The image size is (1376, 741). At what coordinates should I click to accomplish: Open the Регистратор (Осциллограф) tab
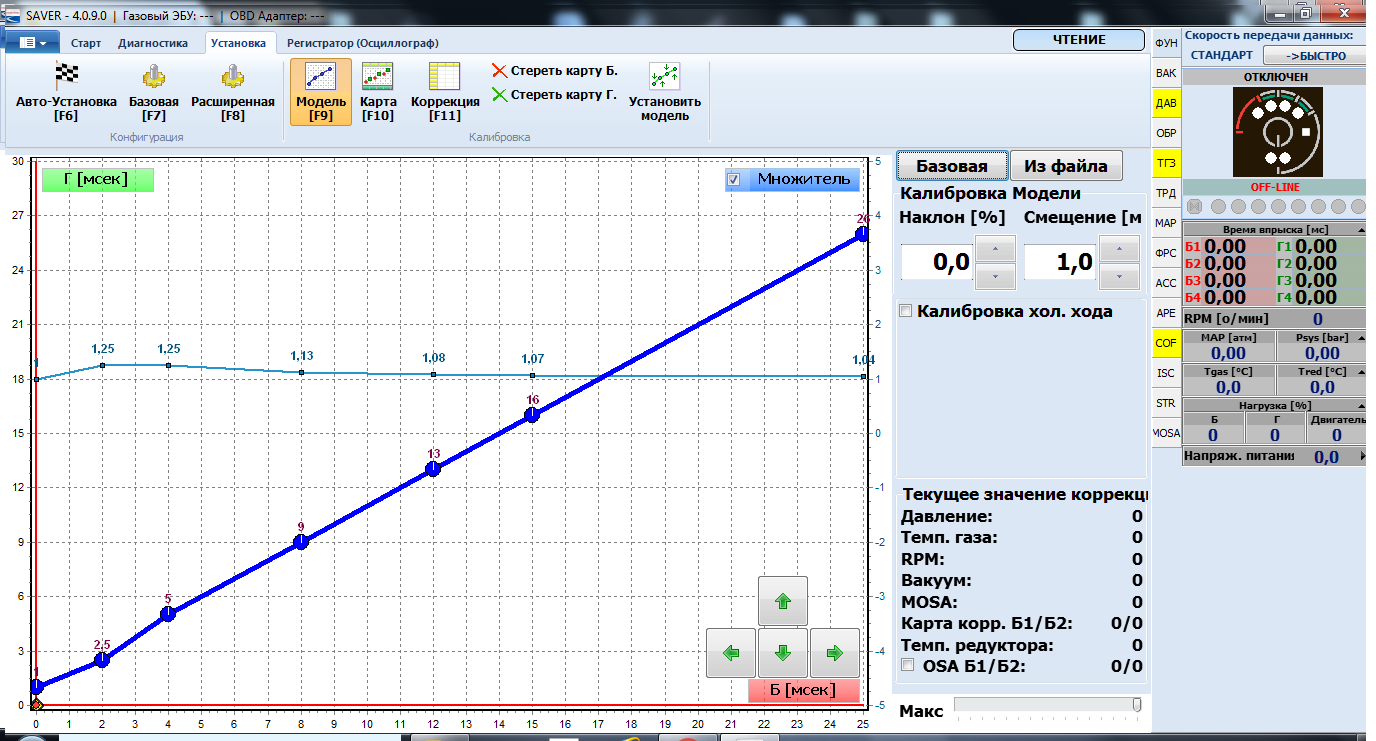click(362, 43)
